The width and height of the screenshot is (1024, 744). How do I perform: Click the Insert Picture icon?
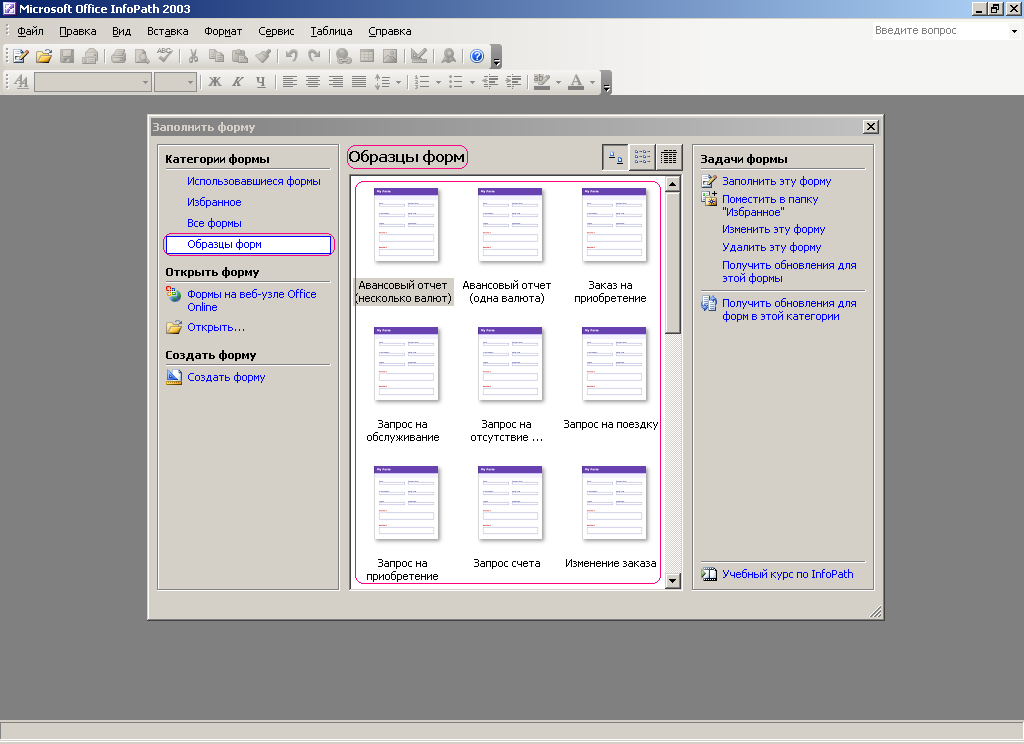(x=390, y=56)
